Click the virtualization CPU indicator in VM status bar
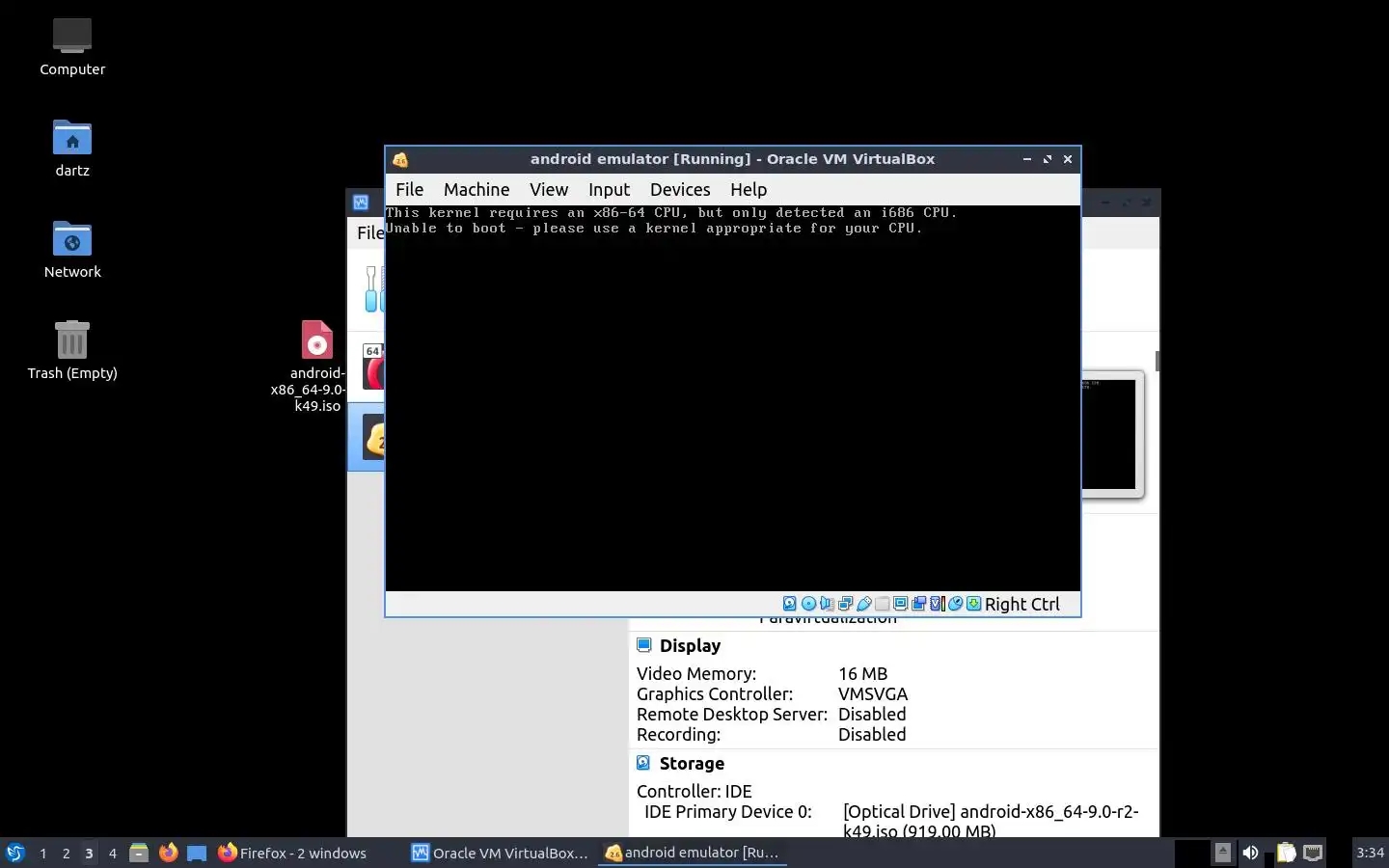The width and height of the screenshot is (1389, 868). (x=937, y=604)
